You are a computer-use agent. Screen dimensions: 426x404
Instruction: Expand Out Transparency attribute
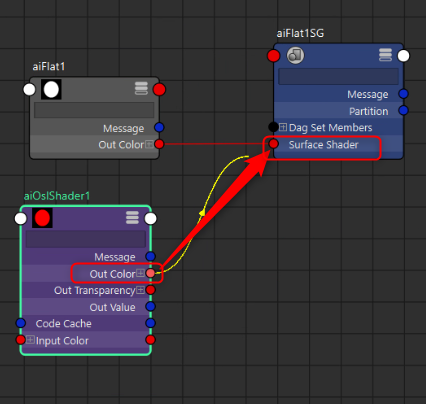[x=141, y=290]
